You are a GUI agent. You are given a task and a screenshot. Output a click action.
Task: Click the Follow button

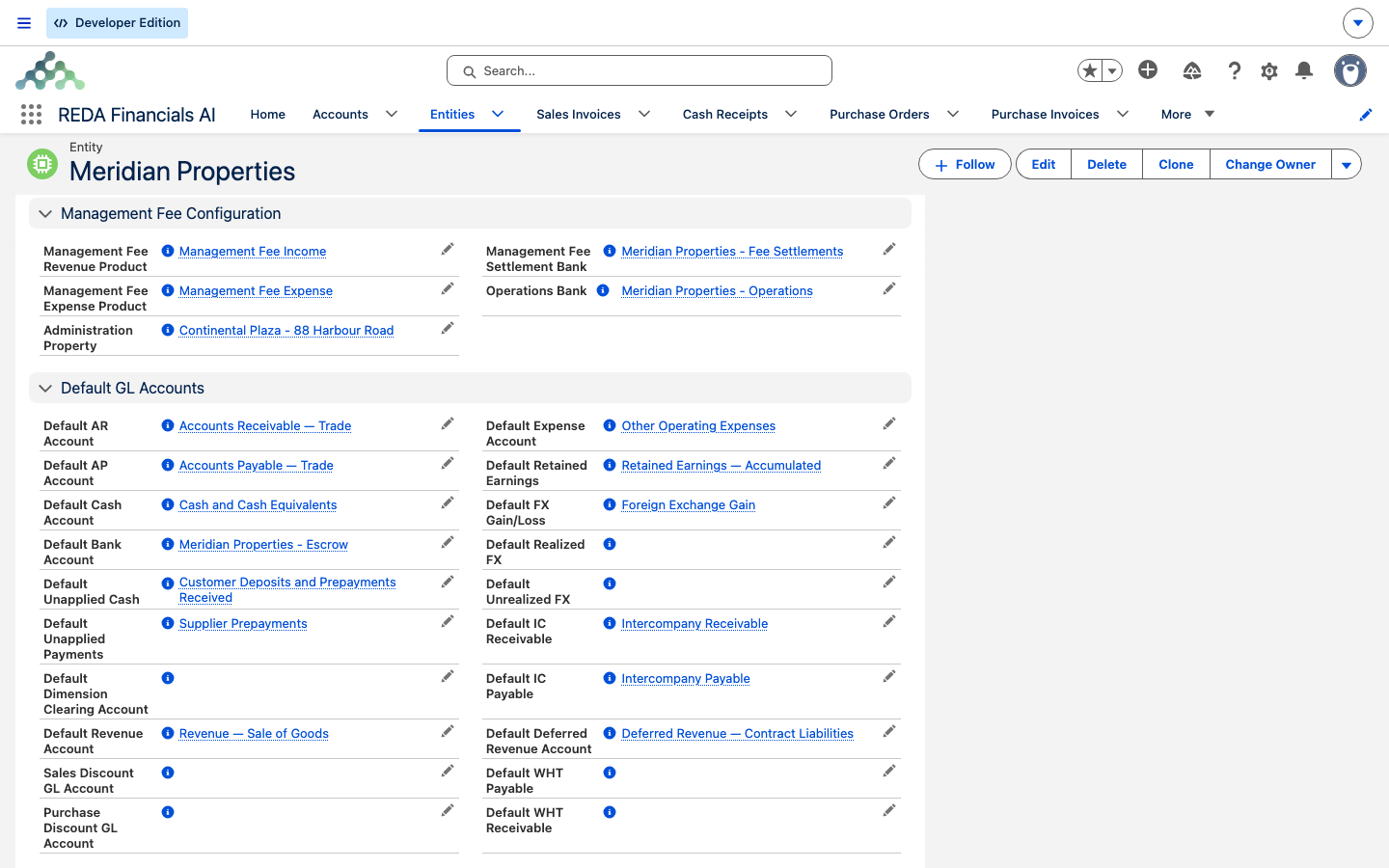(x=965, y=165)
